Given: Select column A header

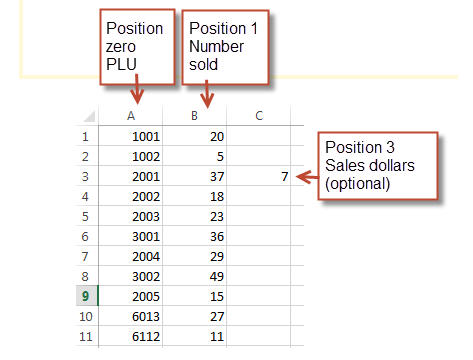Looking at the screenshot, I should (x=131, y=116).
